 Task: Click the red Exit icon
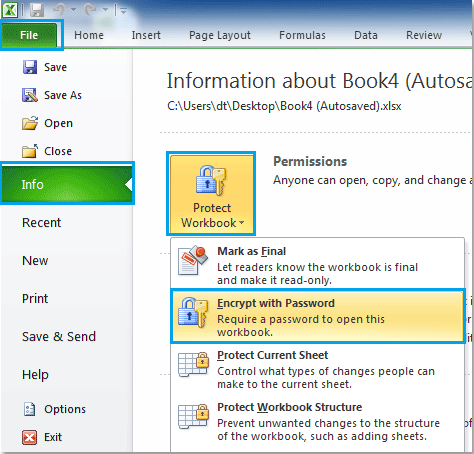[30, 437]
